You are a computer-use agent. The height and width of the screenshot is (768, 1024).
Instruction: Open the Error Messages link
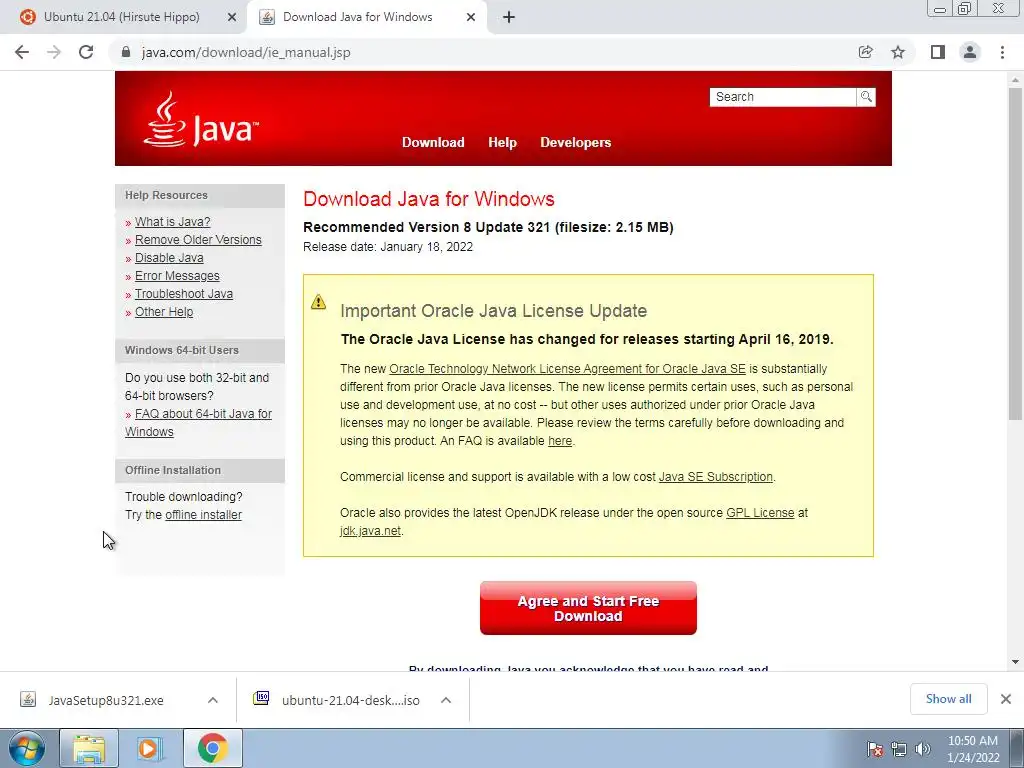tap(177, 276)
